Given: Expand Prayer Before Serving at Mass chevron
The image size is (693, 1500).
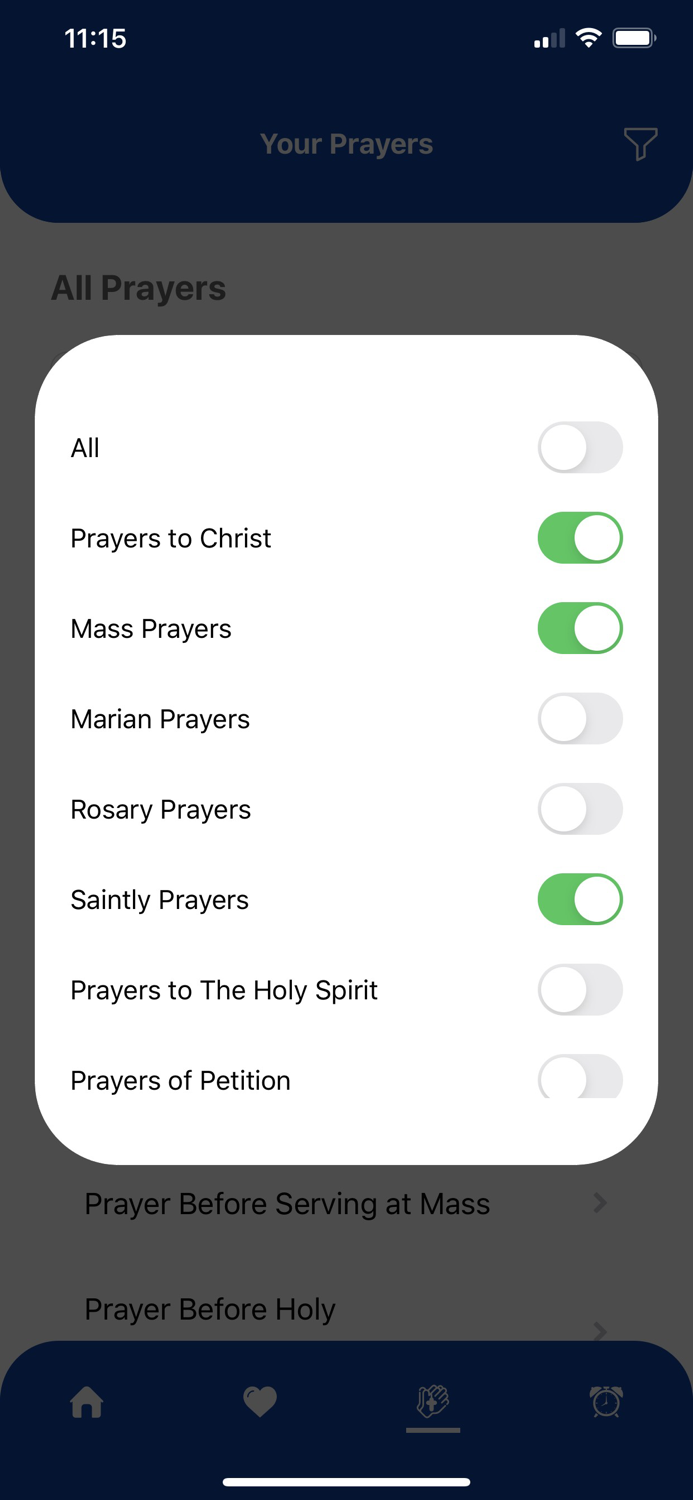Looking at the screenshot, I should [600, 1203].
